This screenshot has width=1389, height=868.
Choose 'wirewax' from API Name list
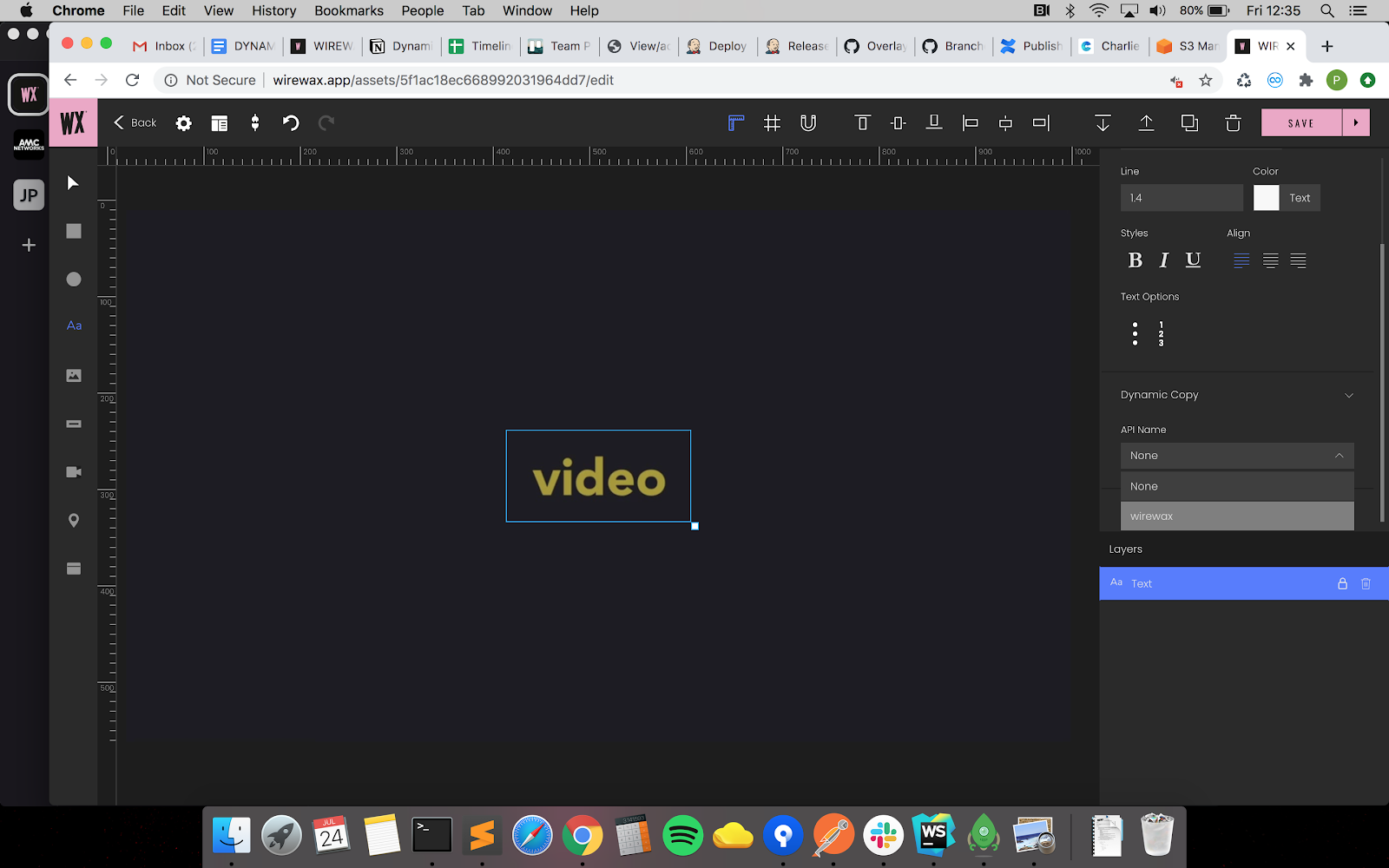[1236, 516]
